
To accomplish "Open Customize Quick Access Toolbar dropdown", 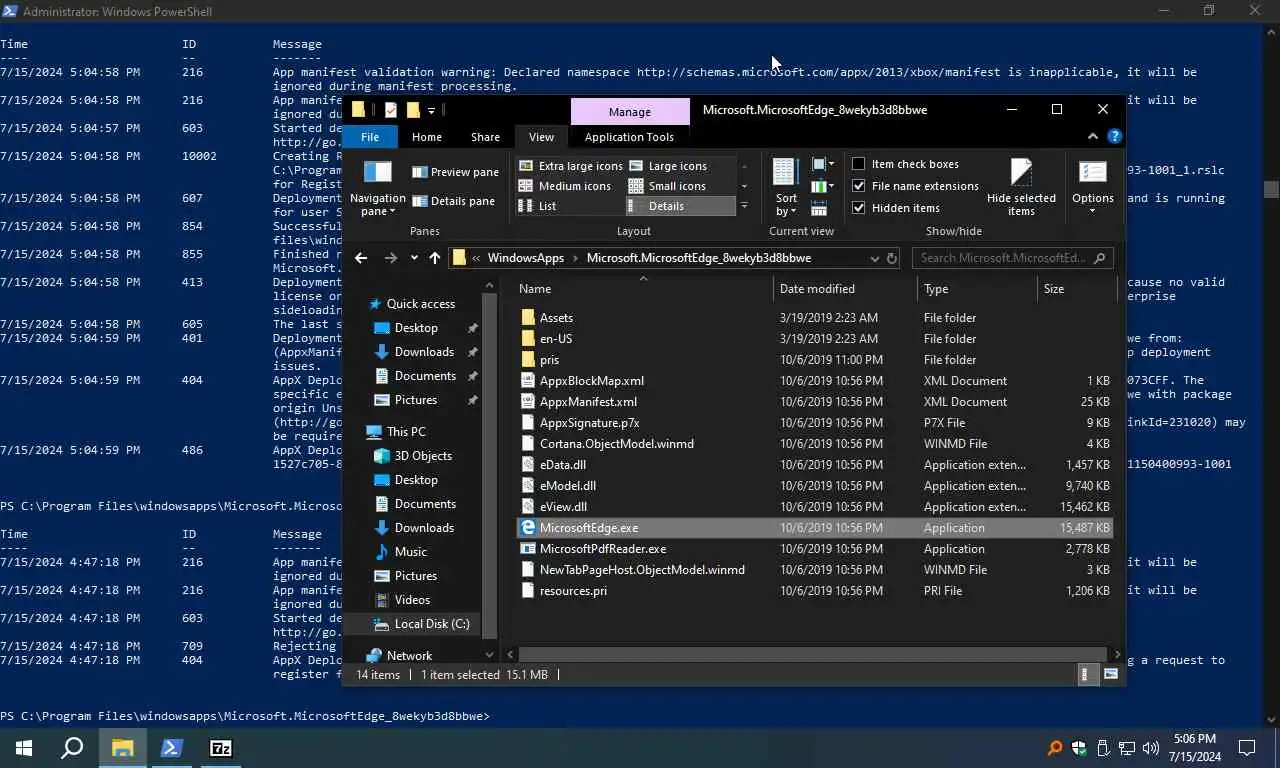I will (x=431, y=110).
